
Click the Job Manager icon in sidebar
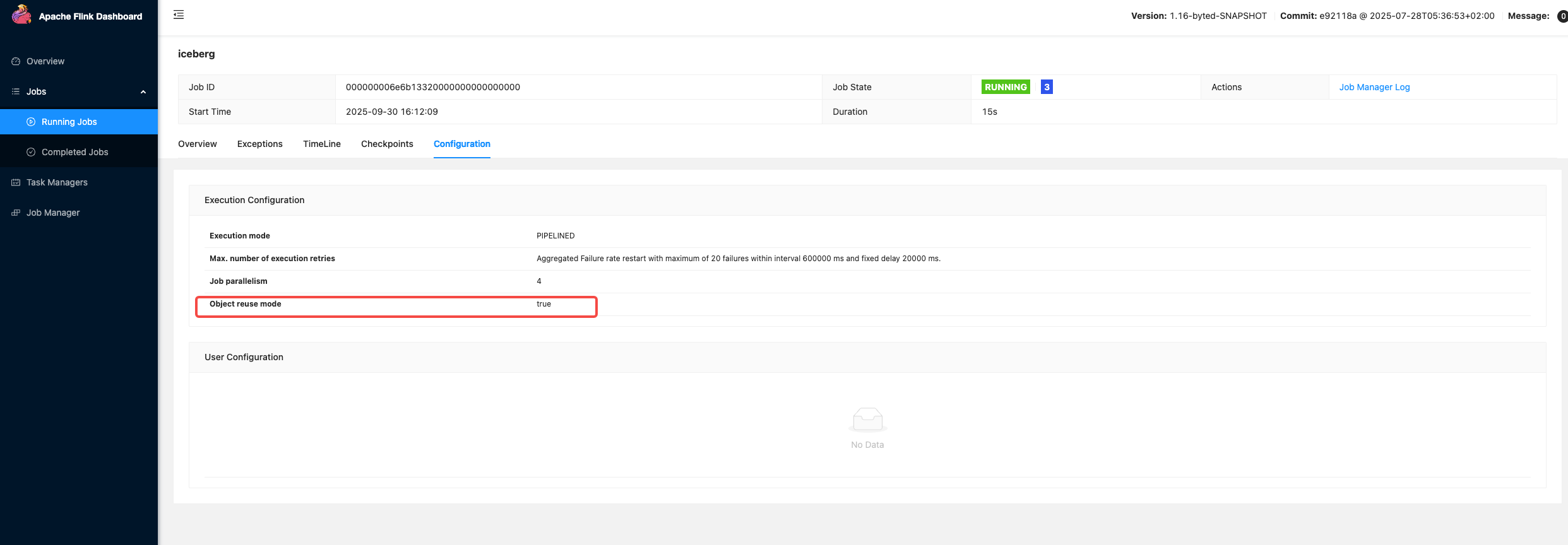tap(16, 213)
